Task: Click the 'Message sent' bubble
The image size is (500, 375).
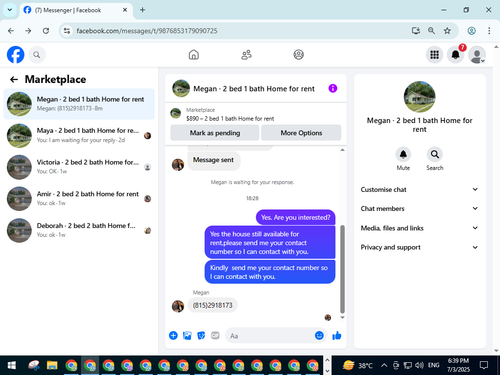Action: click(213, 160)
